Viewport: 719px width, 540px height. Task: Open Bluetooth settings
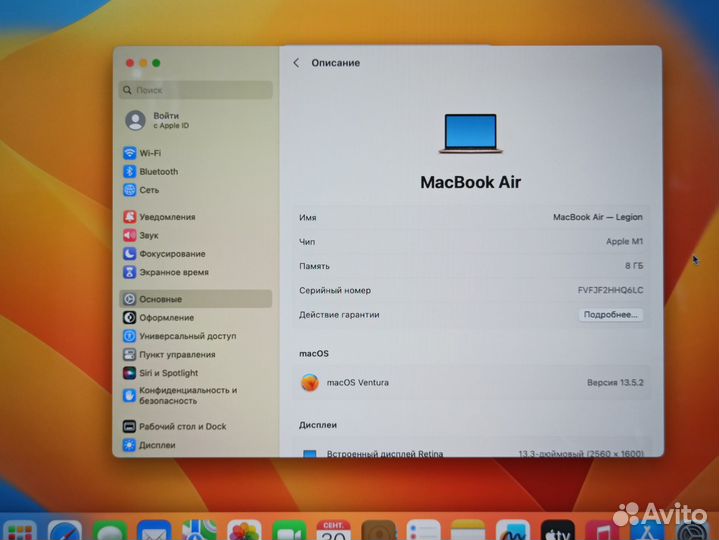[151, 171]
